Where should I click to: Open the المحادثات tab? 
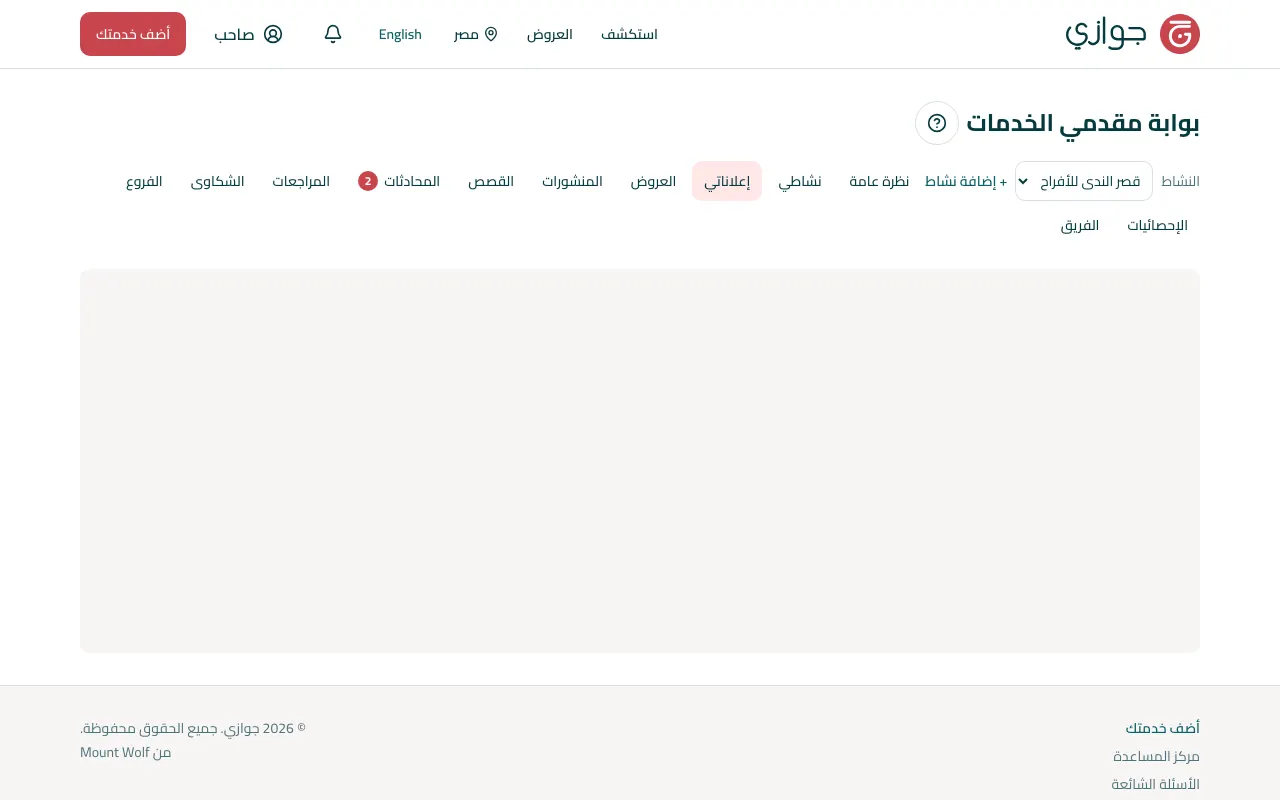(399, 181)
